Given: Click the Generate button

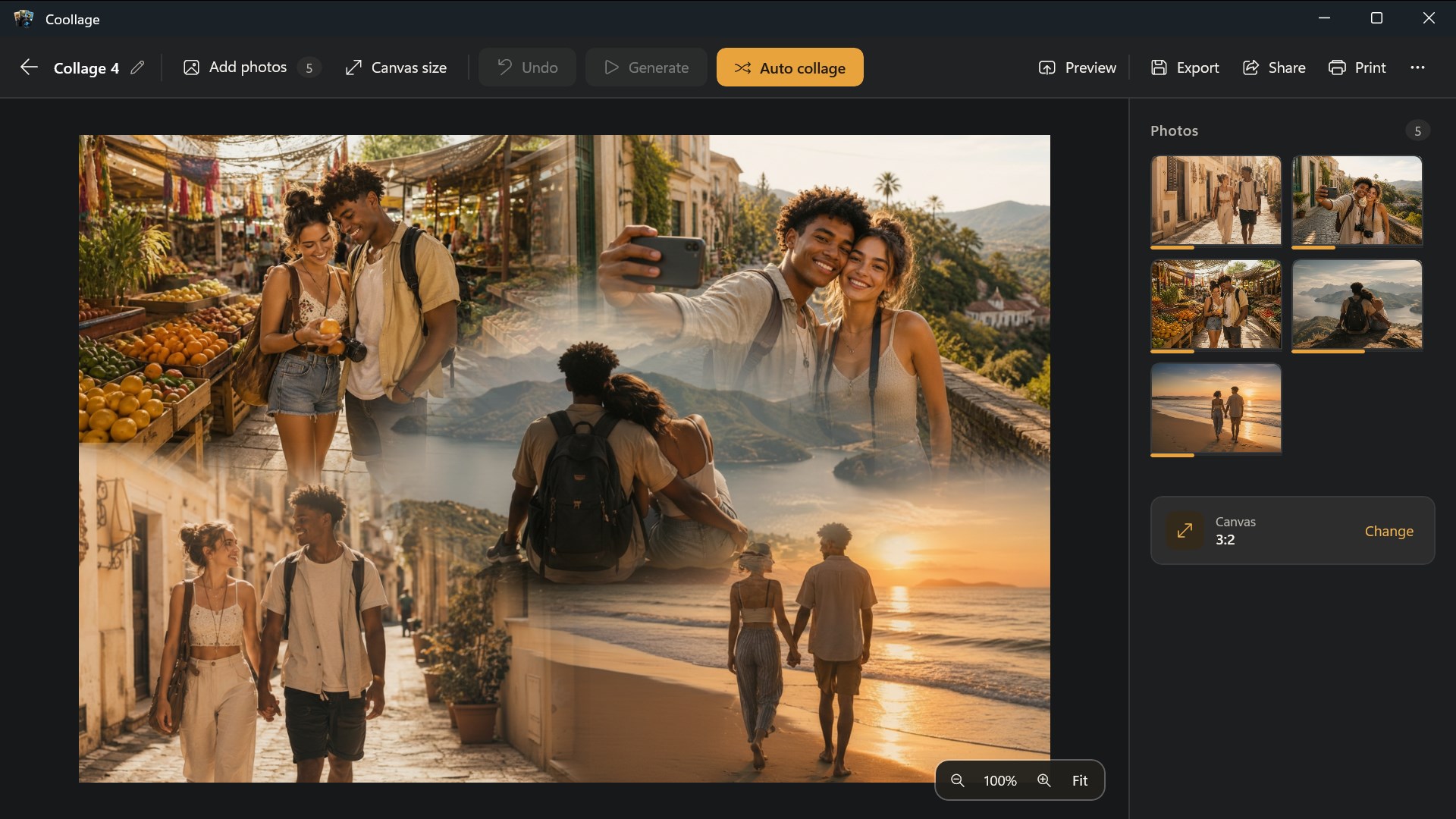Looking at the screenshot, I should click(x=646, y=67).
